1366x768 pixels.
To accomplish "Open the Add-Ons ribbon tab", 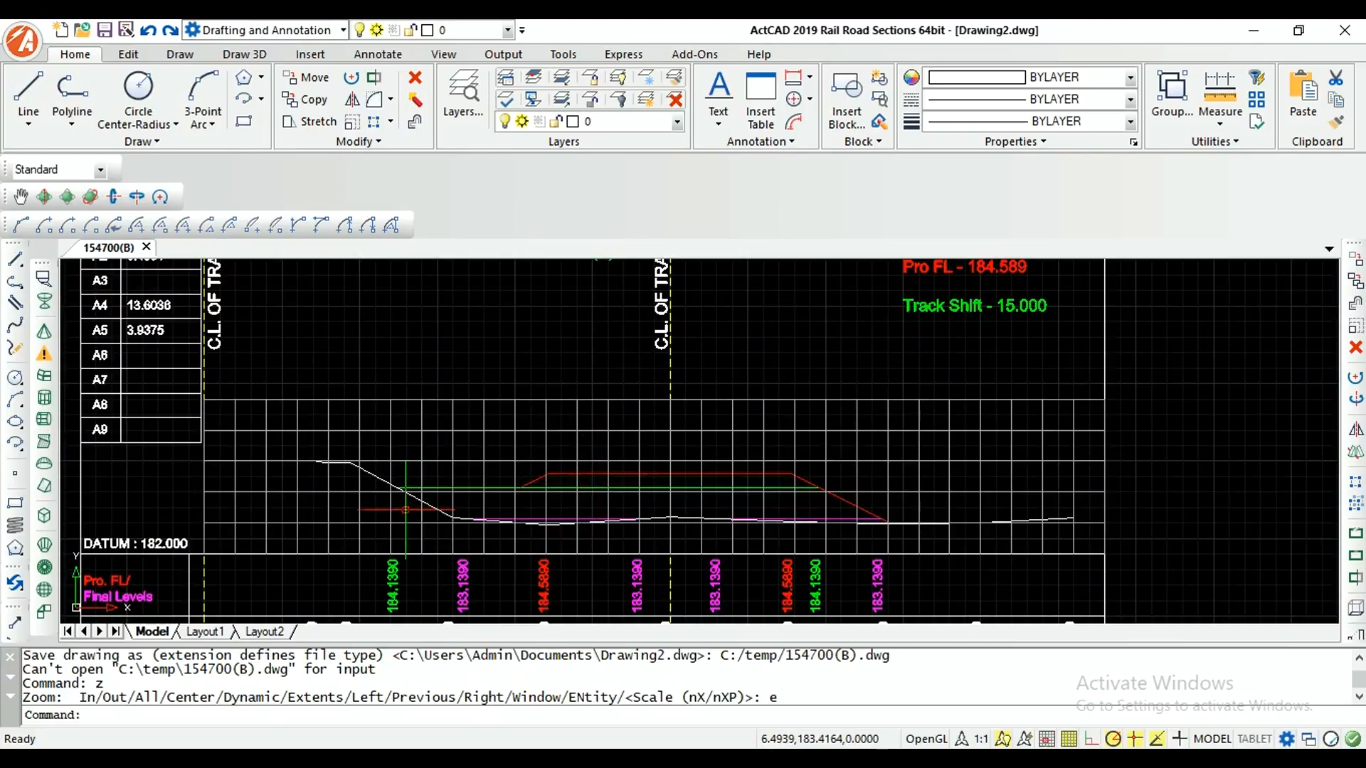I will (695, 54).
